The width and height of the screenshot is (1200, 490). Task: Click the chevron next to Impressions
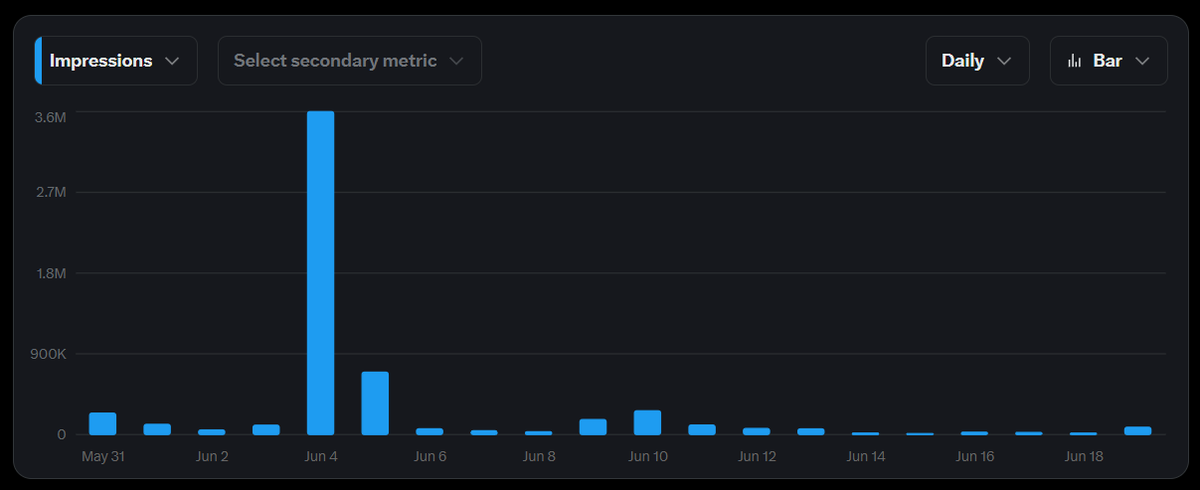[172, 61]
